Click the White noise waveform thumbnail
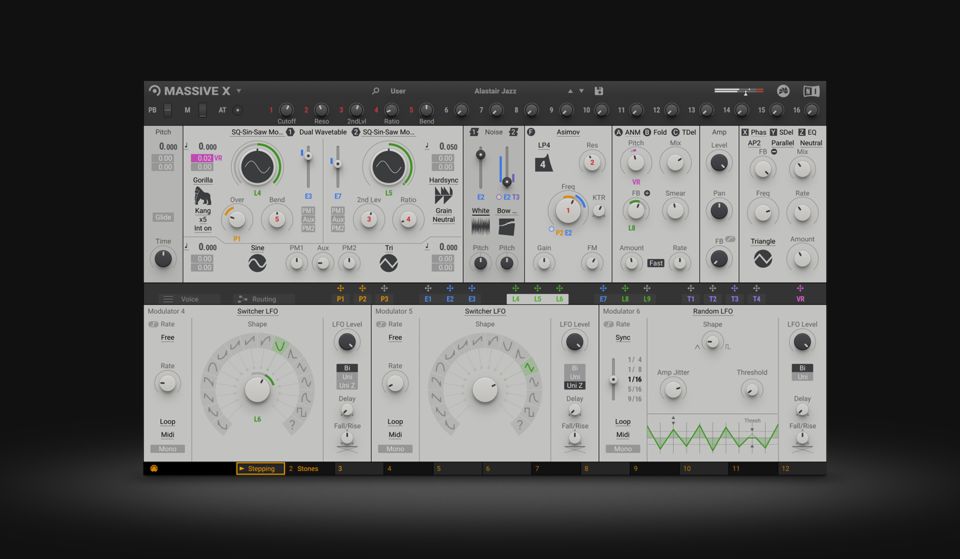Screen dimensions: 960x559 coord(480,227)
